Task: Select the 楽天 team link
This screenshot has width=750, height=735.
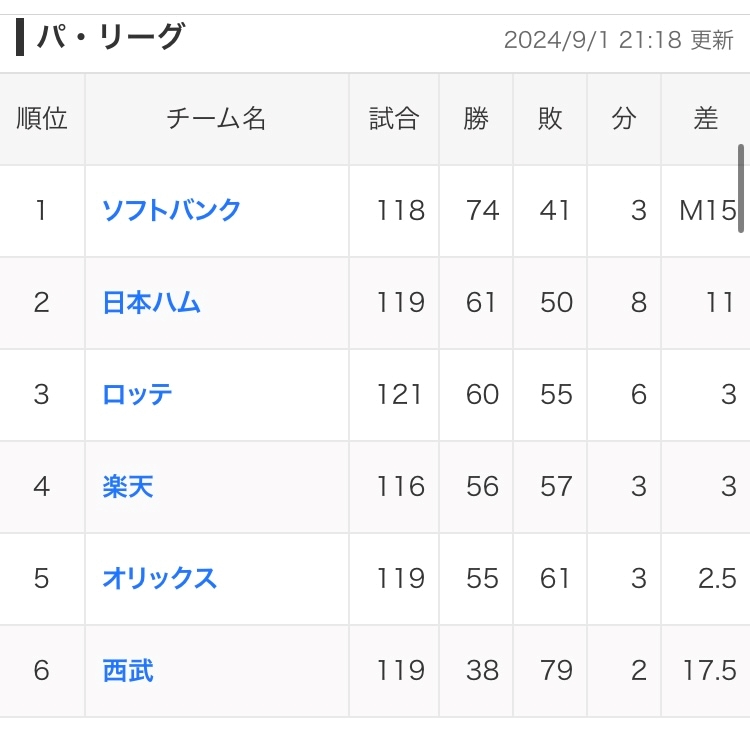Action: (x=128, y=487)
